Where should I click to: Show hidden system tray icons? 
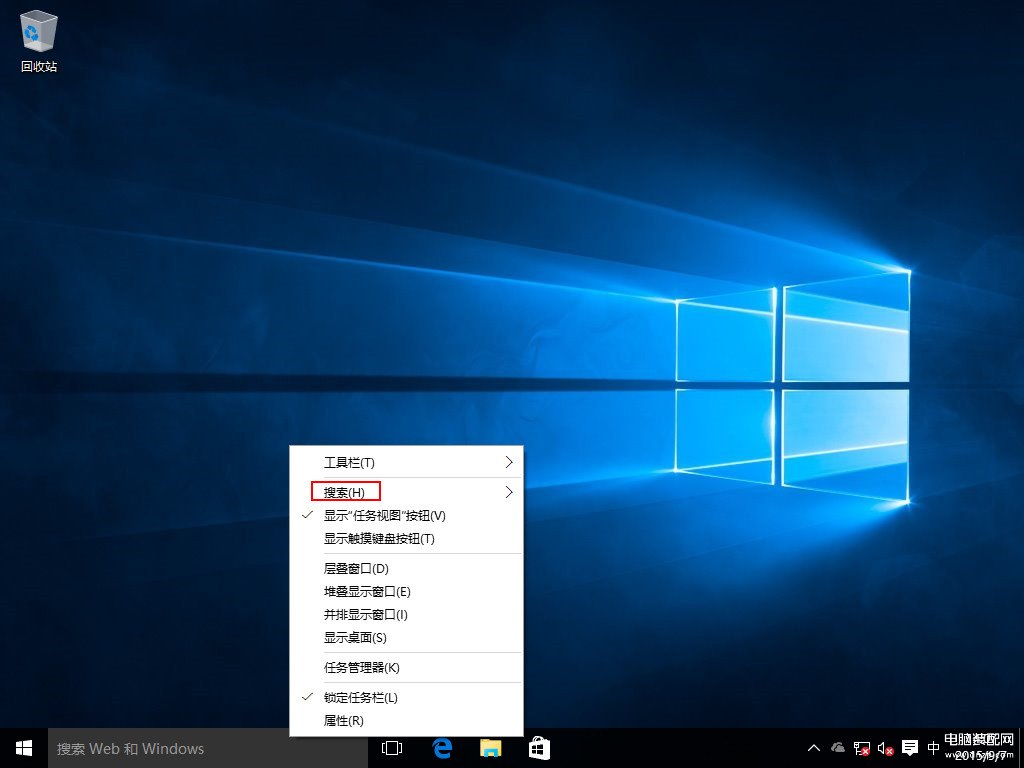point(814,748)
